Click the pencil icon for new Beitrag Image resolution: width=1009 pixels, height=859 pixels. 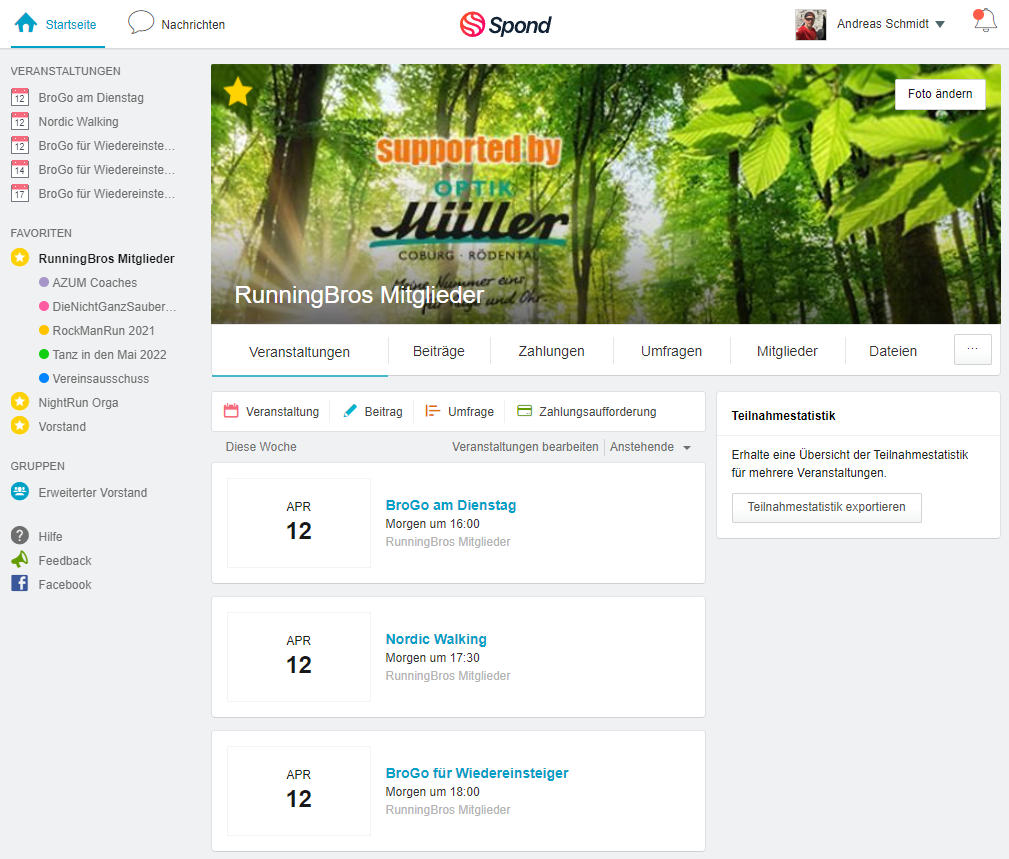350,411
